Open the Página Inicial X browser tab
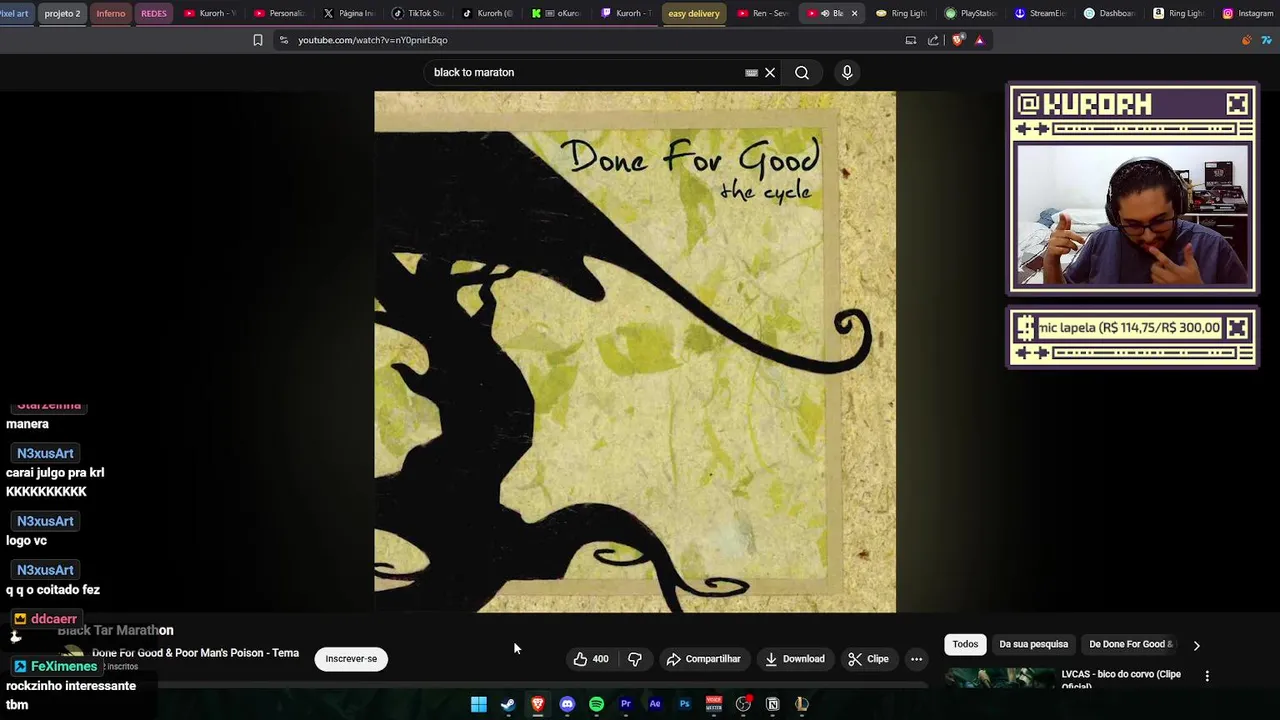The height and width of the screenshot is (720, 1280). 349,14
